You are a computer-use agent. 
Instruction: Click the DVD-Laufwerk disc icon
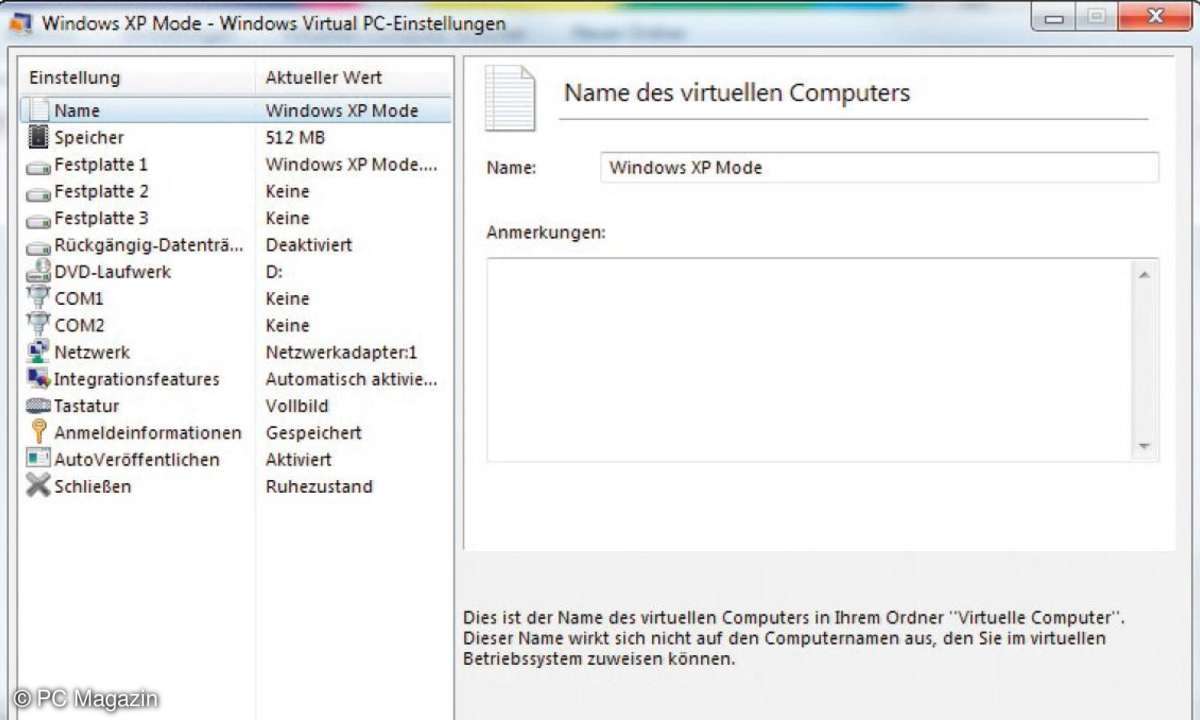click(x=38, y=270)
